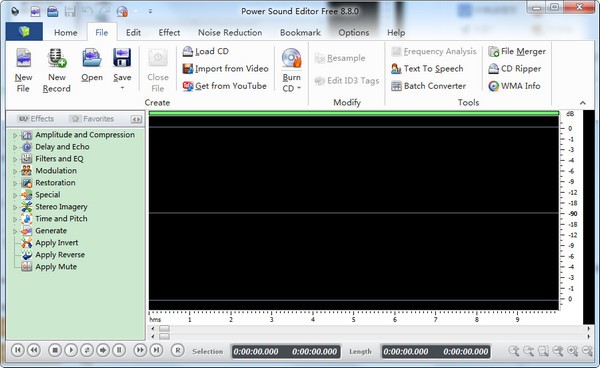Viewport: 600px width, 368px height.
Task: Click the upper horizontal scrollbar thumb
Action: pos(165,329)
